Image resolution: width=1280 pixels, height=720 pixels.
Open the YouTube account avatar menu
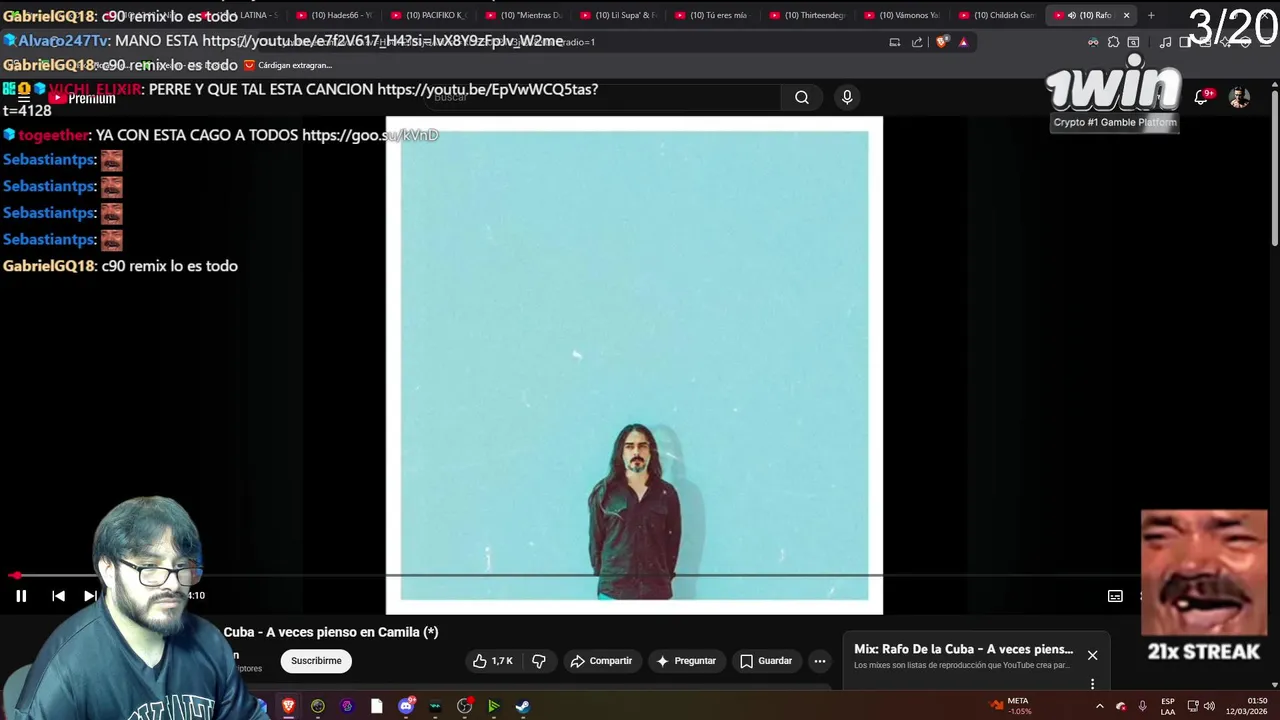click(1239, 97)
